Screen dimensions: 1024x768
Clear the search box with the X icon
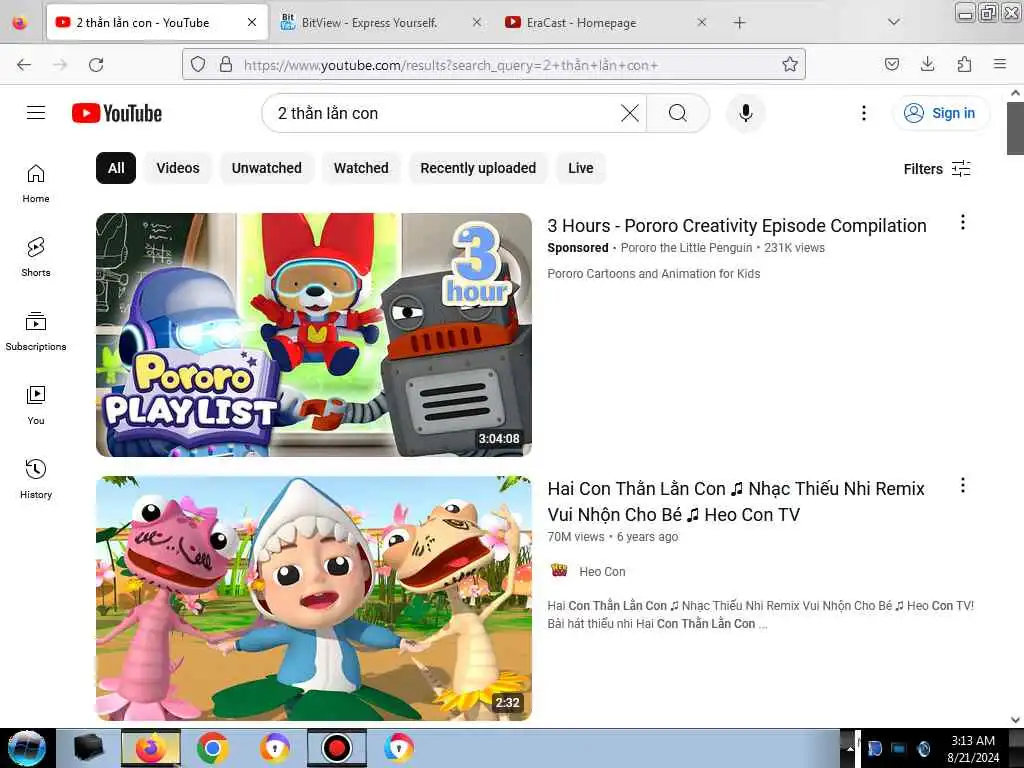click(630, 113)
